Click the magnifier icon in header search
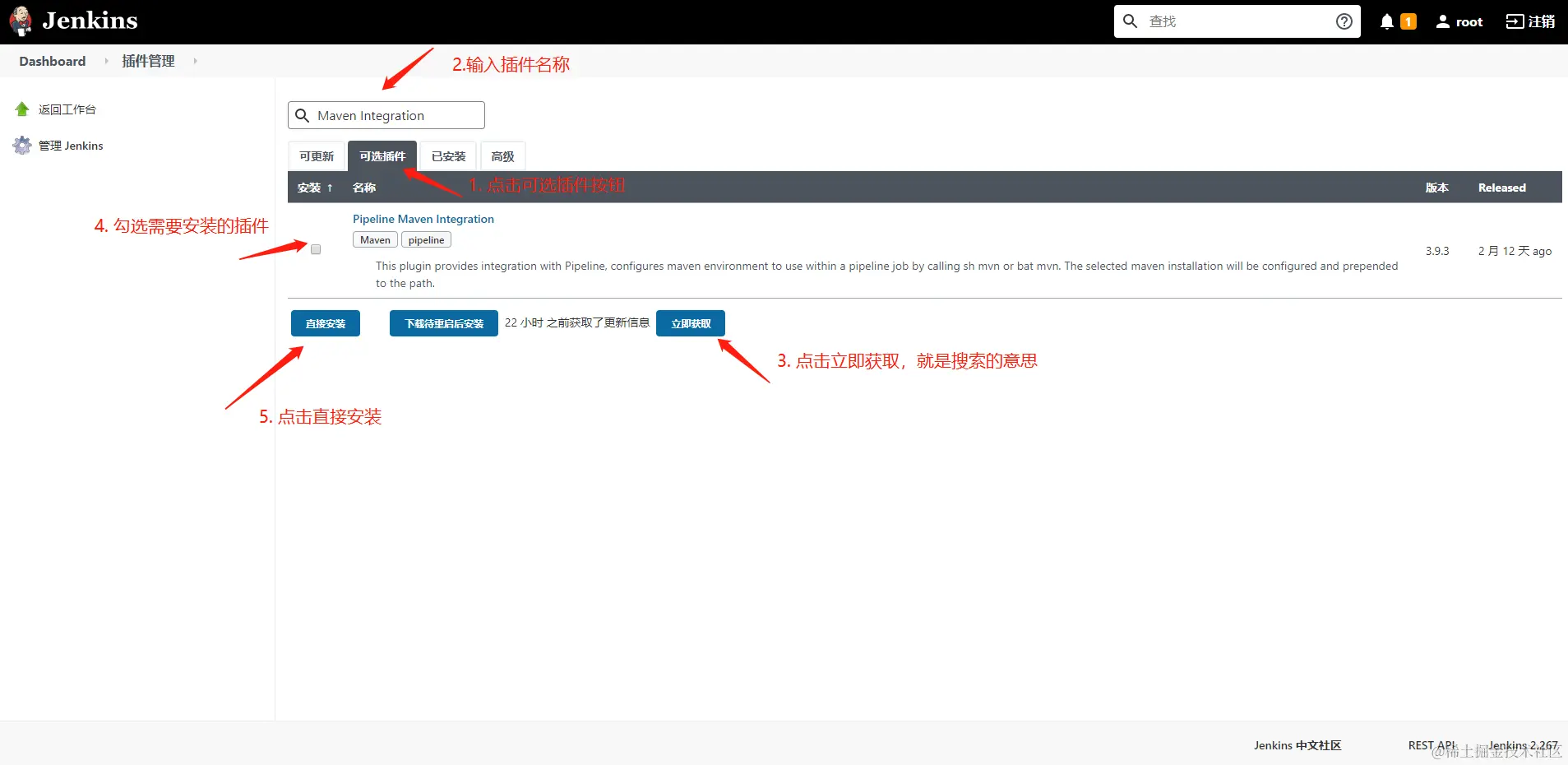 point(1131,21)
